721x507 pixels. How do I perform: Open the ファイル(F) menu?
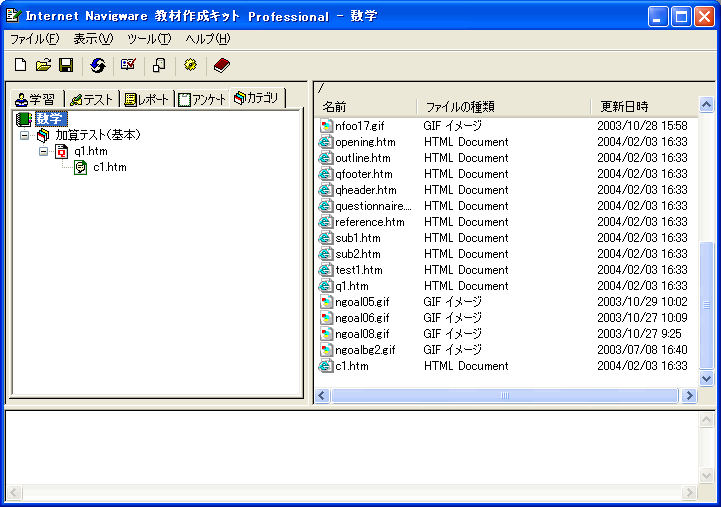[35, 39]
